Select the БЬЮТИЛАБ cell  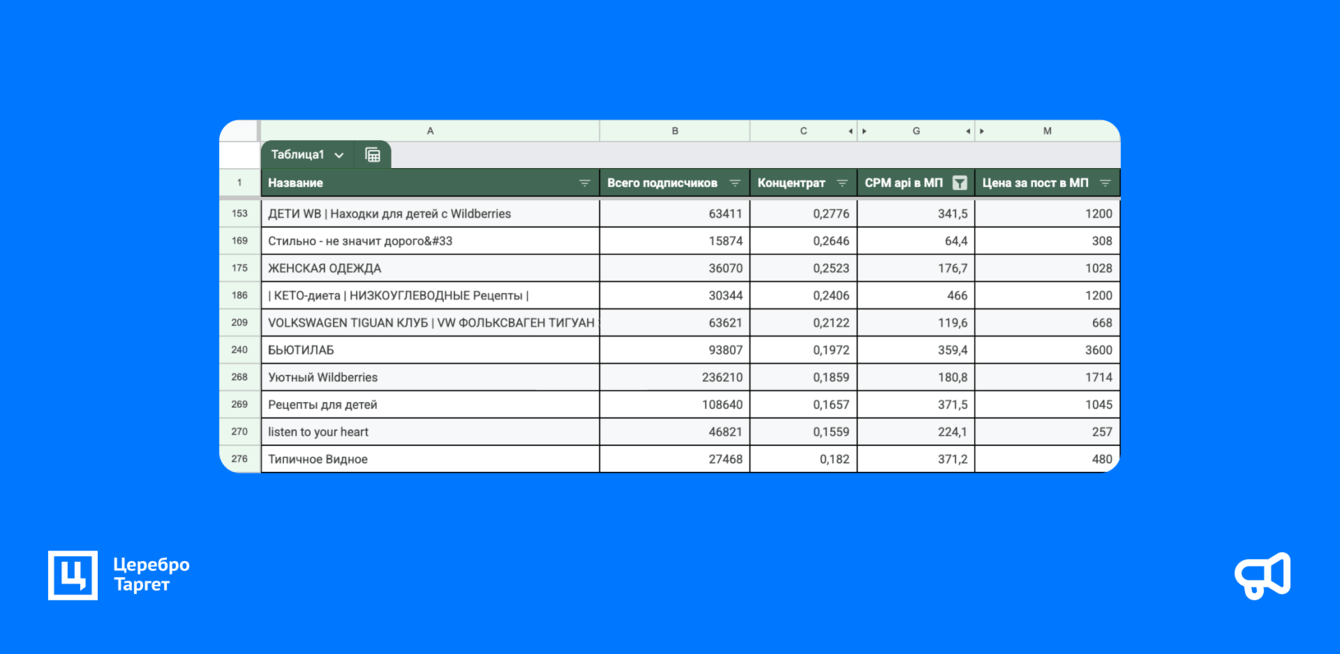coord(430,350)
